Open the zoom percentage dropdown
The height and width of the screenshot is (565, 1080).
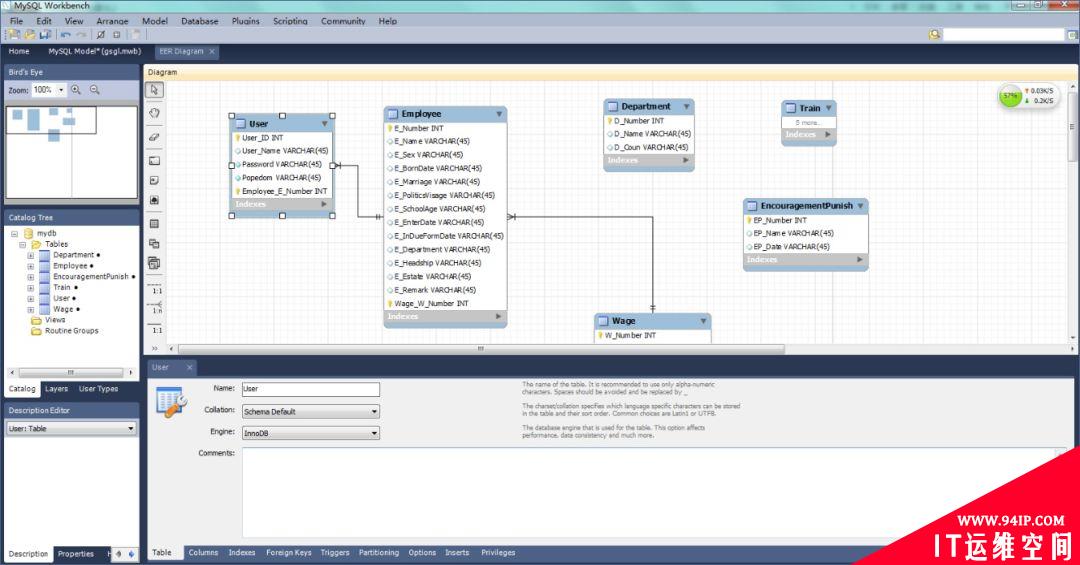click(61, 90)
